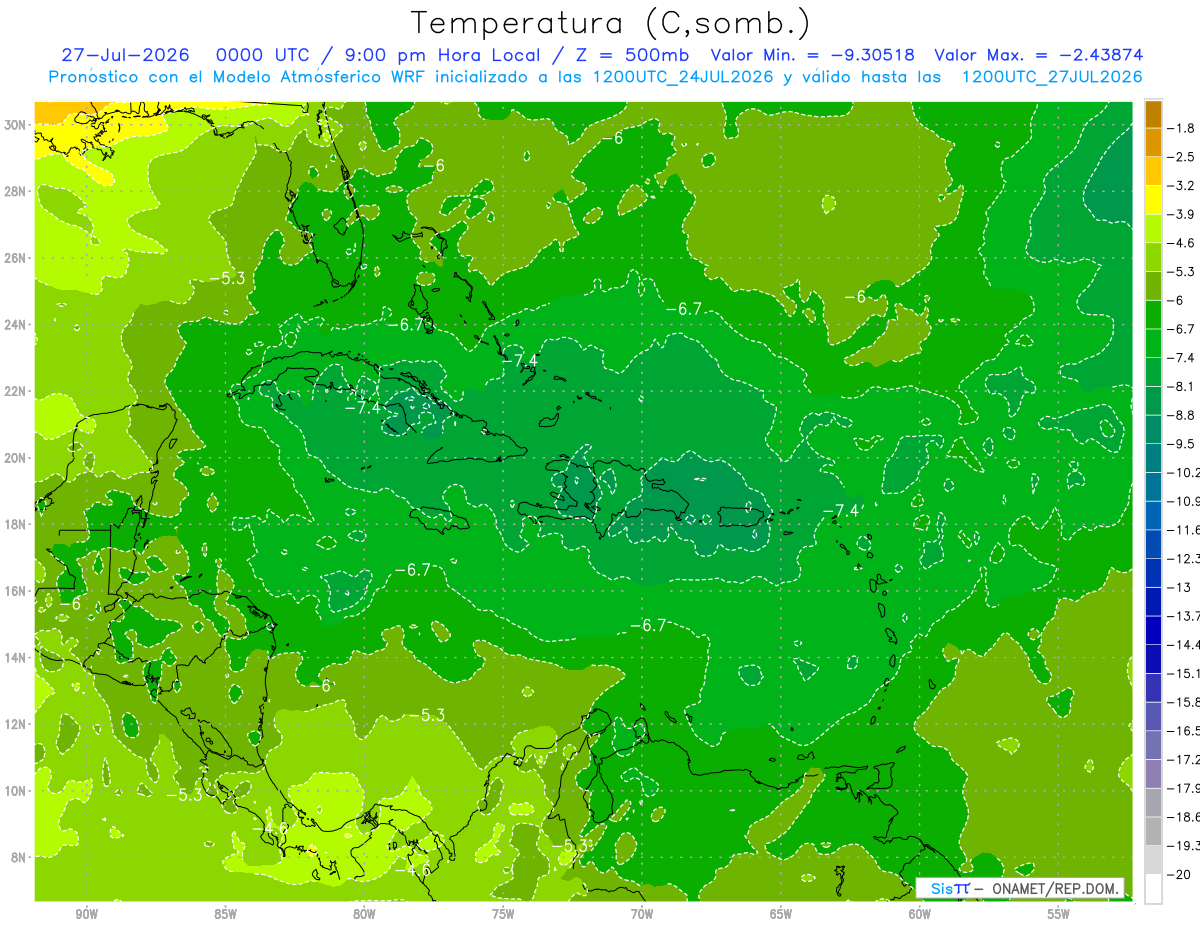Click the '-1.8' colorbar label
1200x927 pixels.
click(x=1181, y=128)
